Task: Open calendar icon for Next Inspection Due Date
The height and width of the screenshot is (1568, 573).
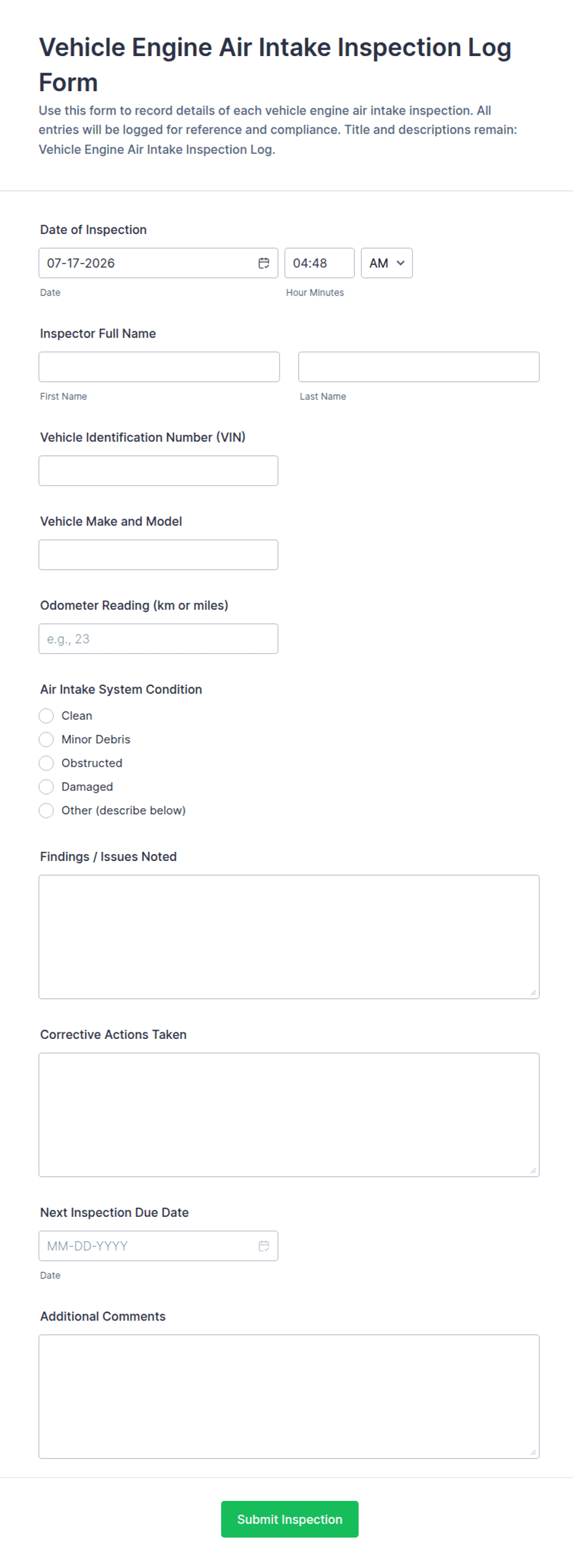Action: click(x=264, y=1246)
